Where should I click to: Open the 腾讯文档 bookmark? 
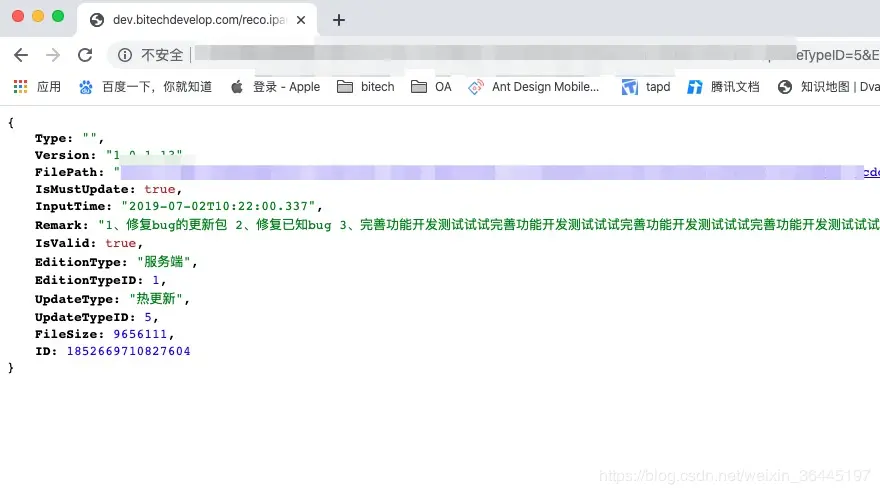[x=723, y=86]
